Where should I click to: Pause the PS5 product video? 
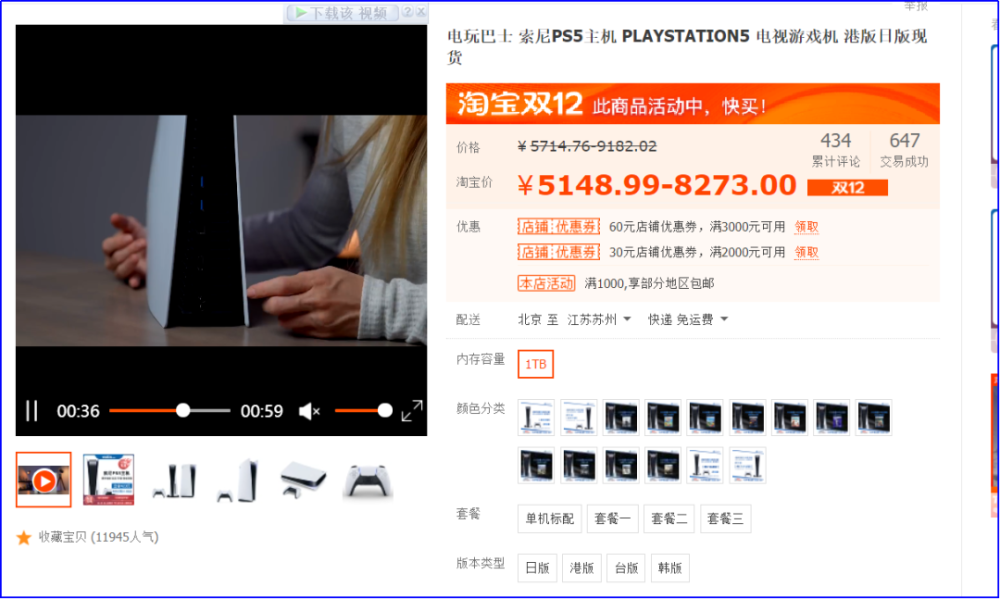click(31, 411)
